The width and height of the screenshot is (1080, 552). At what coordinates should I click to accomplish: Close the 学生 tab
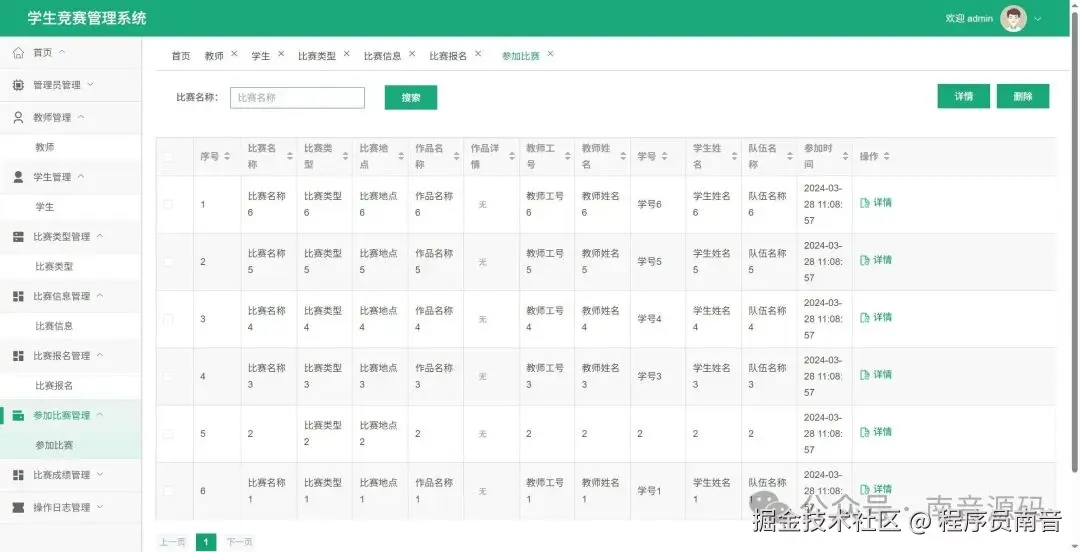point(281,53)
